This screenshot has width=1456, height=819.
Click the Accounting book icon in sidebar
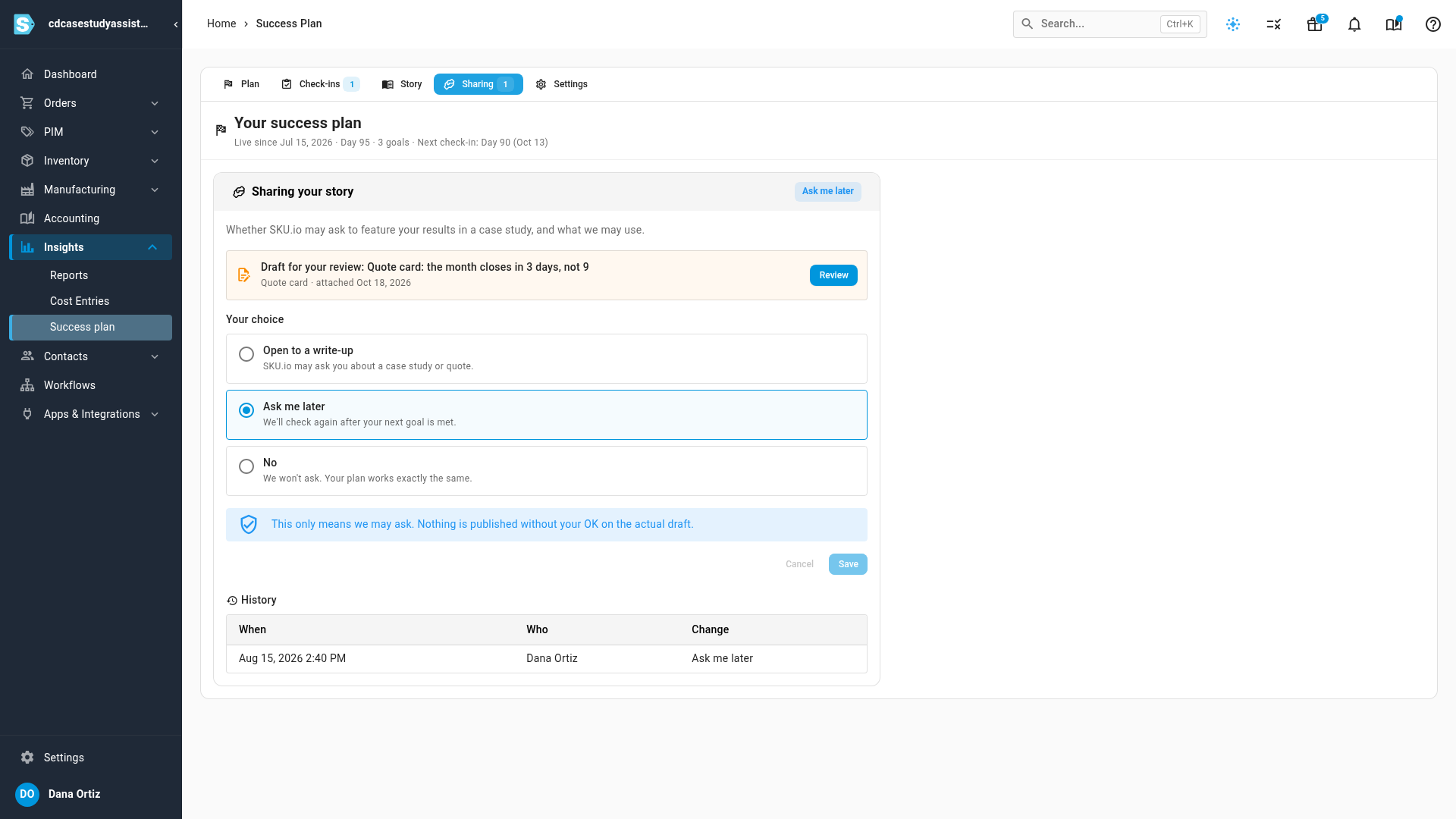coord(27,218)
